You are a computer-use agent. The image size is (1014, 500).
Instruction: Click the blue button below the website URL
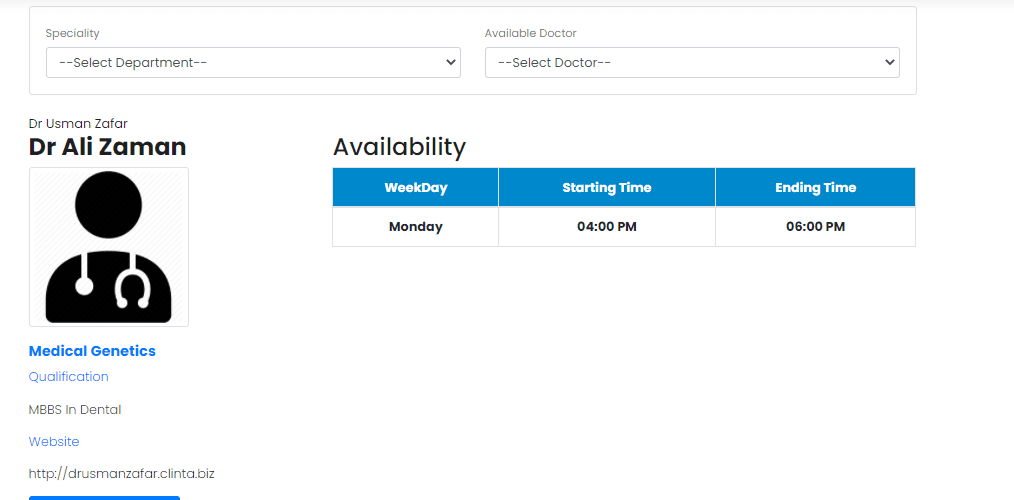click(x=105, y=498)
